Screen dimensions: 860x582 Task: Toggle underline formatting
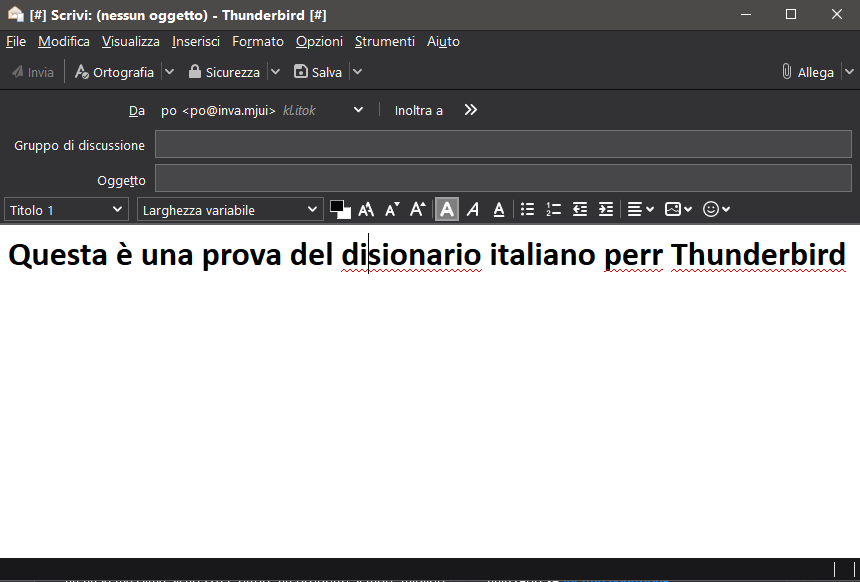[x=499, y=210]
